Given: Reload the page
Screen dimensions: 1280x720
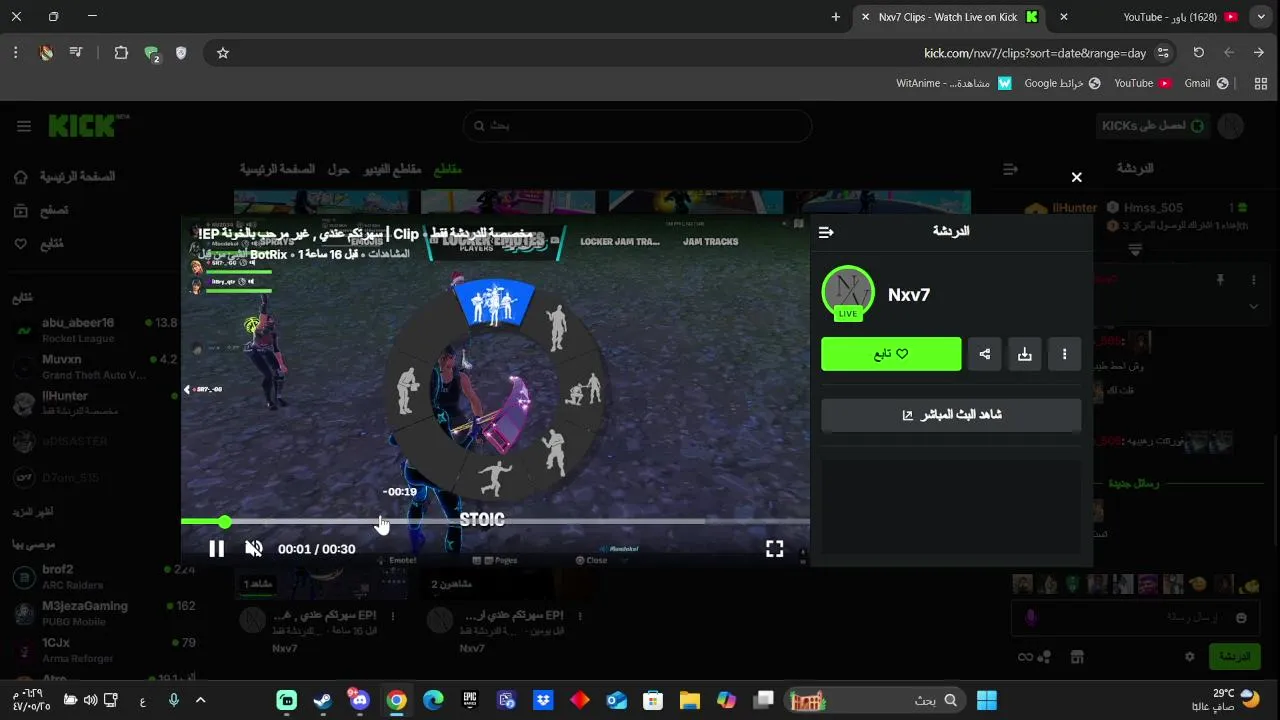Looking at the screenshot, I should (1198, 53).
